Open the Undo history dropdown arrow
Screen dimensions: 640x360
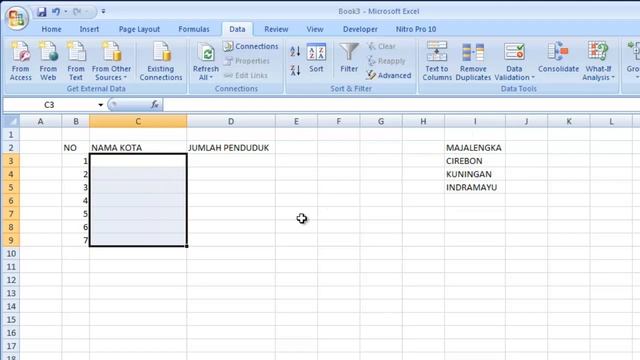click(x=66, y=11)
